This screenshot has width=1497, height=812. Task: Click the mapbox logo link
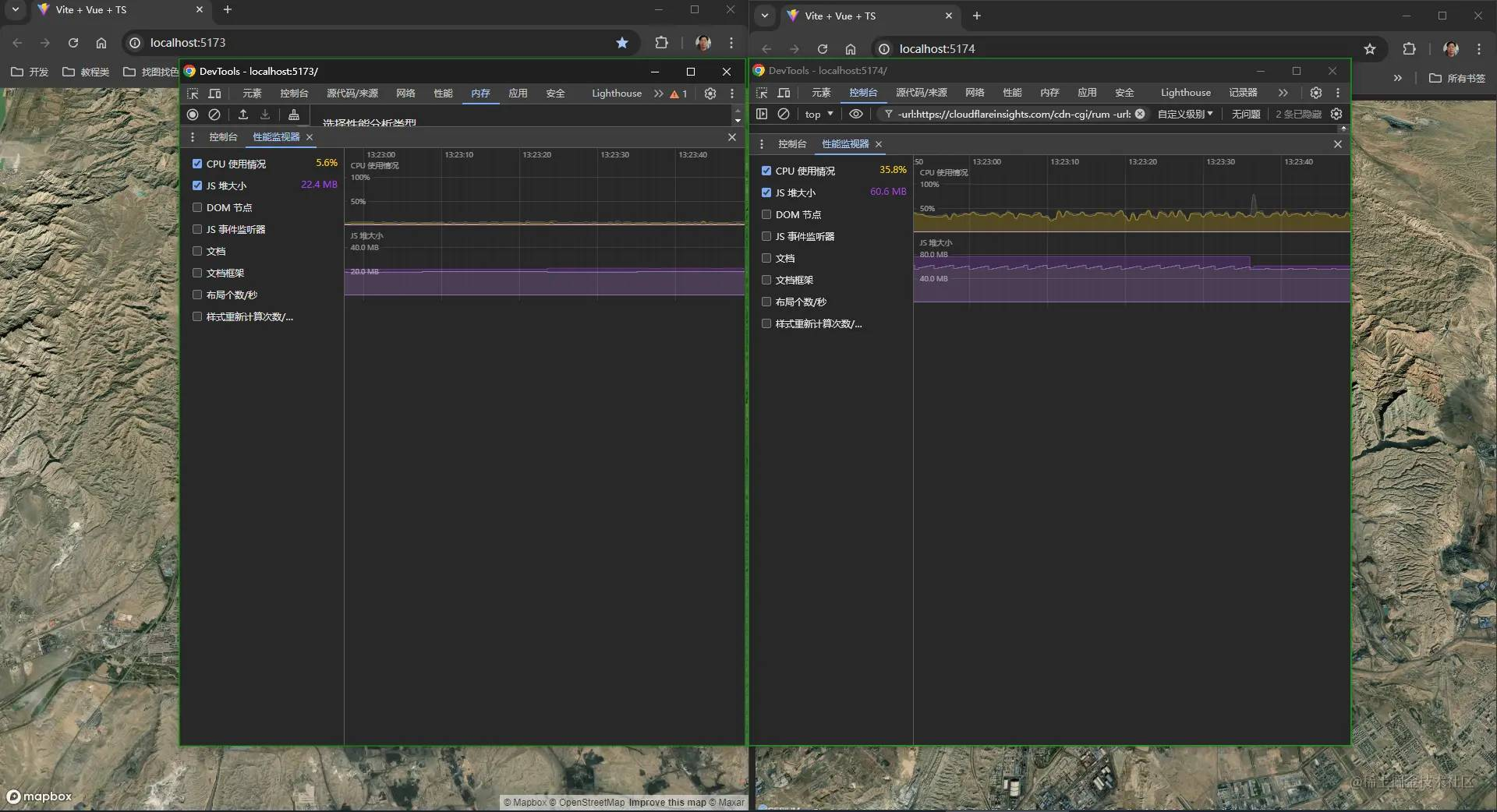click(39, 796)
